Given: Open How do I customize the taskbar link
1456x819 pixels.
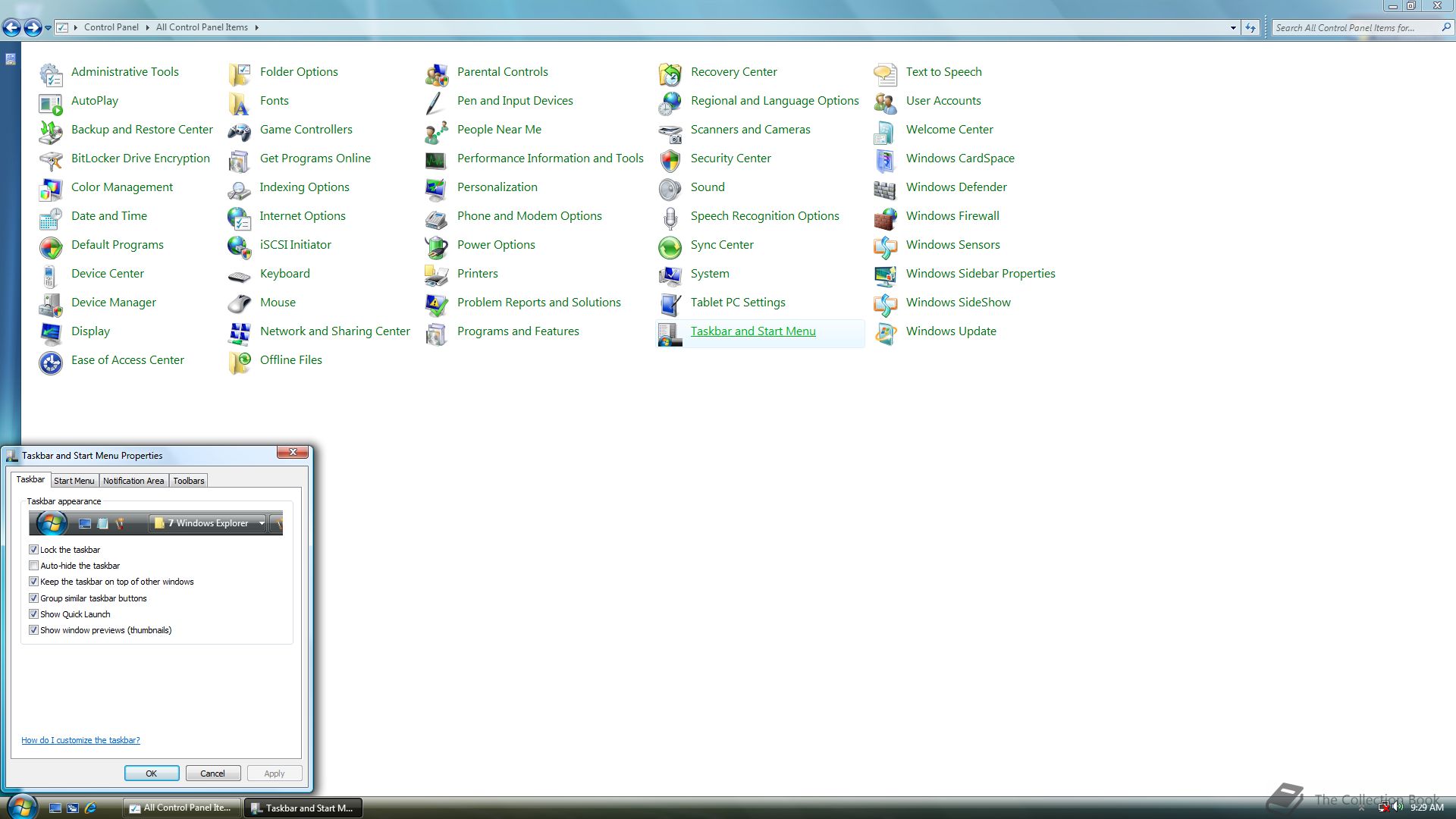Looking at the screenshot, I should [x=80, y=740].
